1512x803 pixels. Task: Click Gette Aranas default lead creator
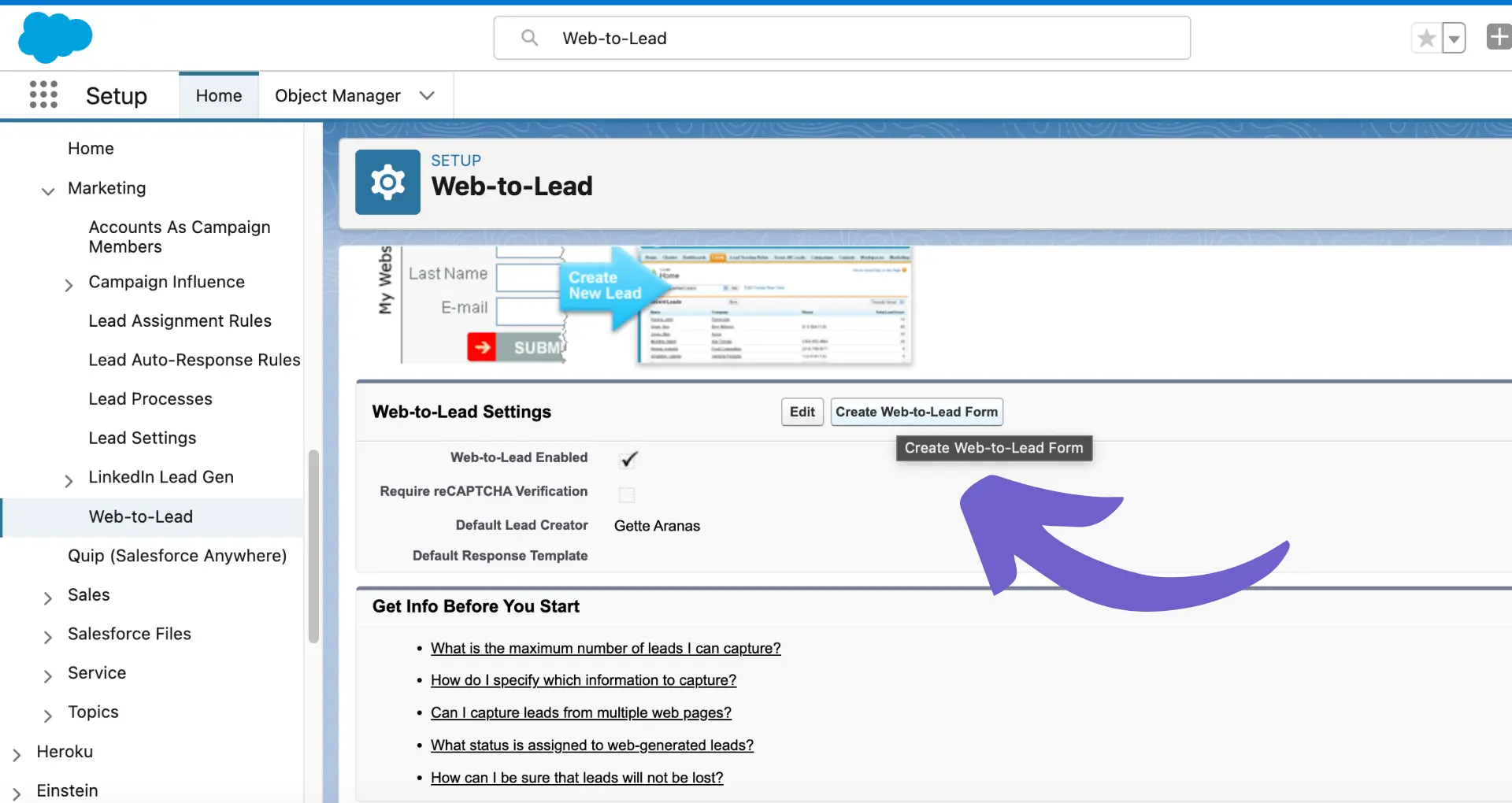pyautogui.click(x=657, y=526)
